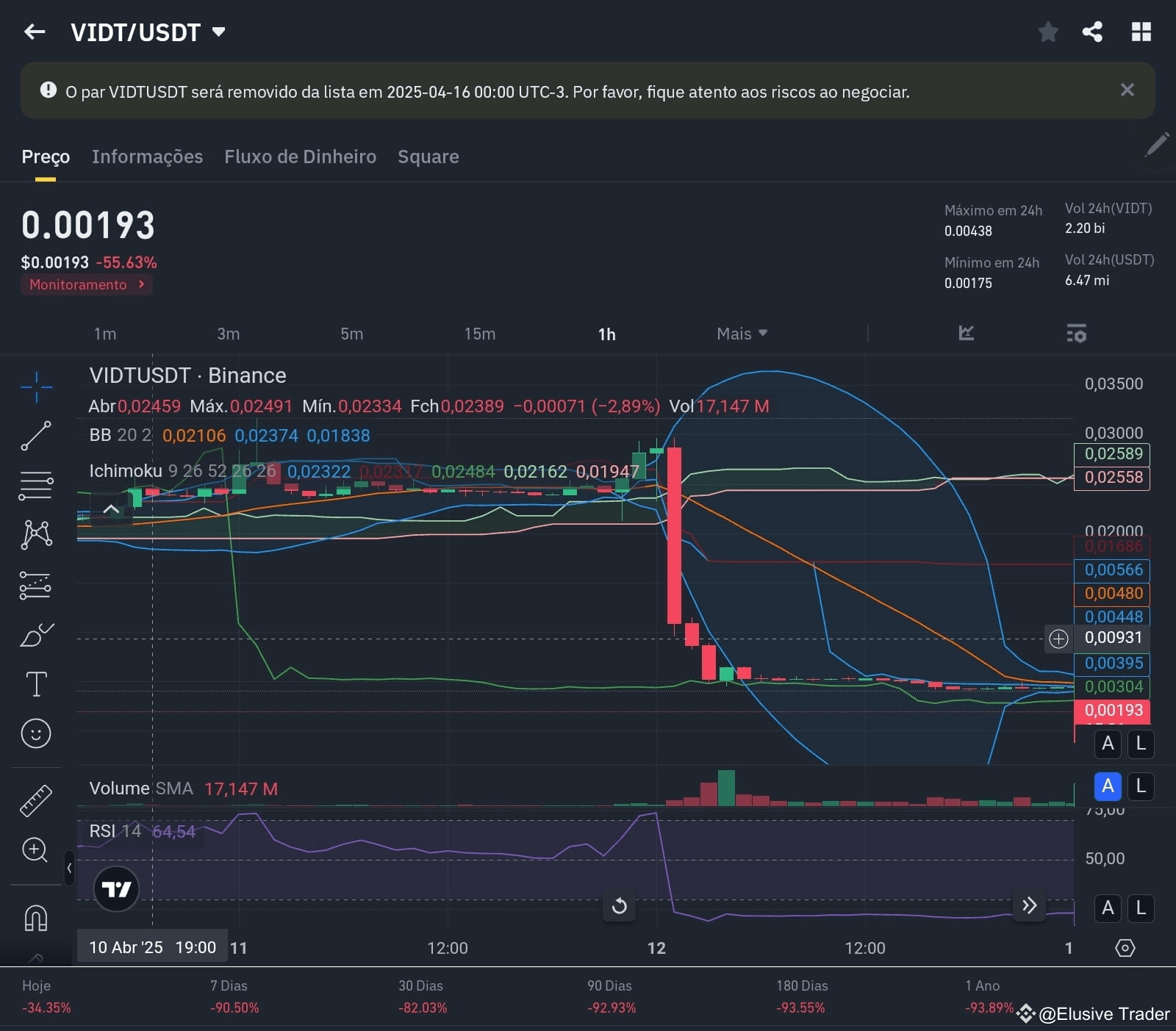Open the Square tab

point(428,157)
